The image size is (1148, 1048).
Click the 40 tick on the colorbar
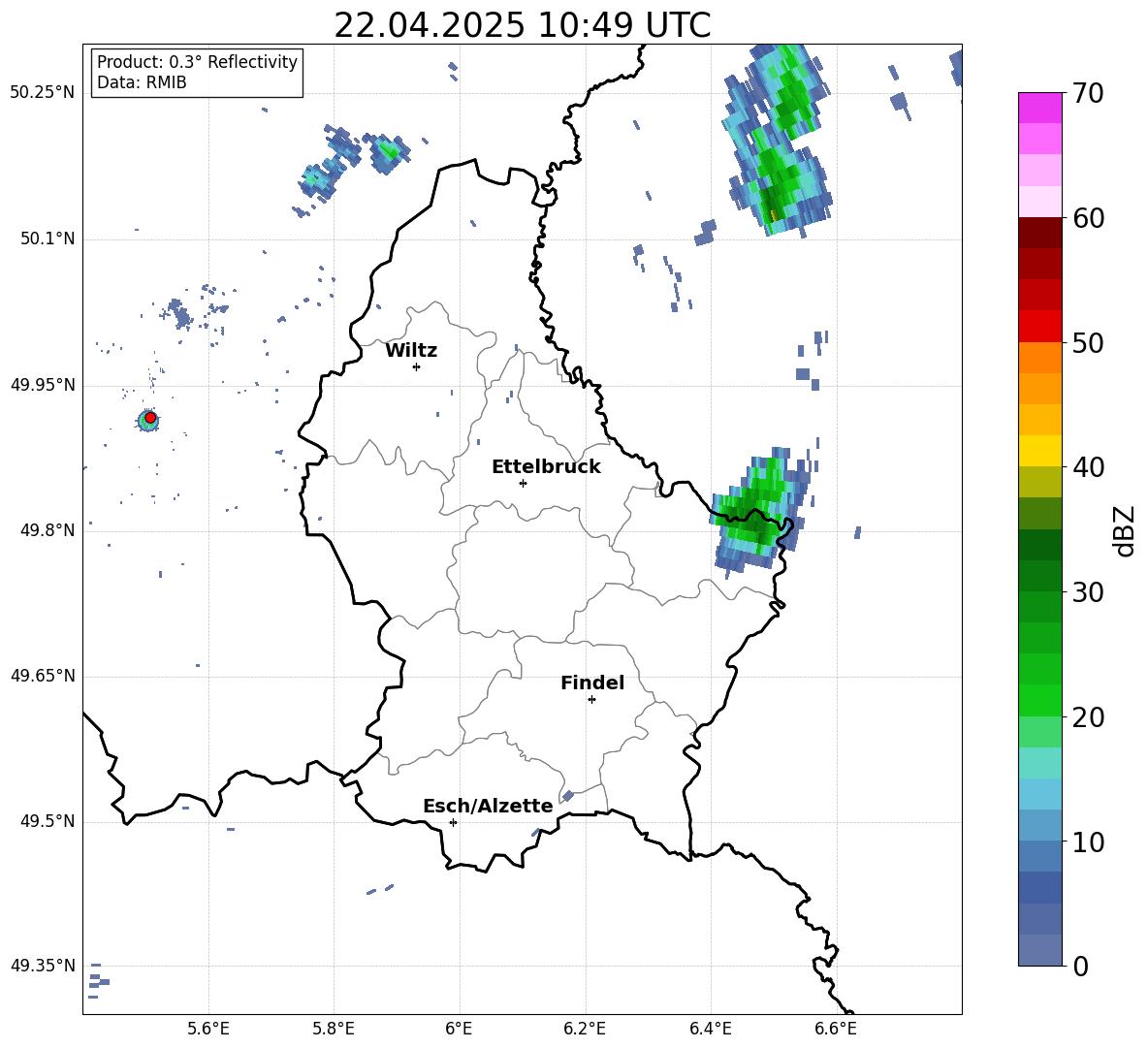click(1088, 467)
